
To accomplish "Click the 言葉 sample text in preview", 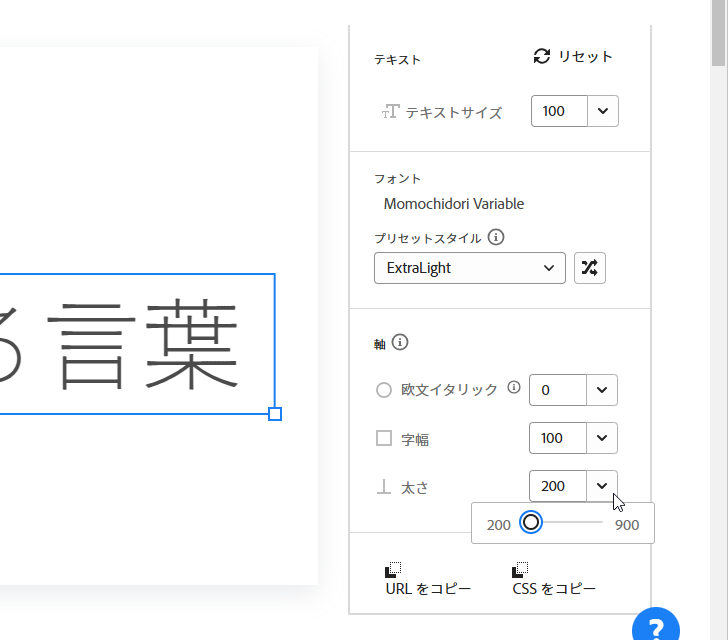I will coord(143,344).
